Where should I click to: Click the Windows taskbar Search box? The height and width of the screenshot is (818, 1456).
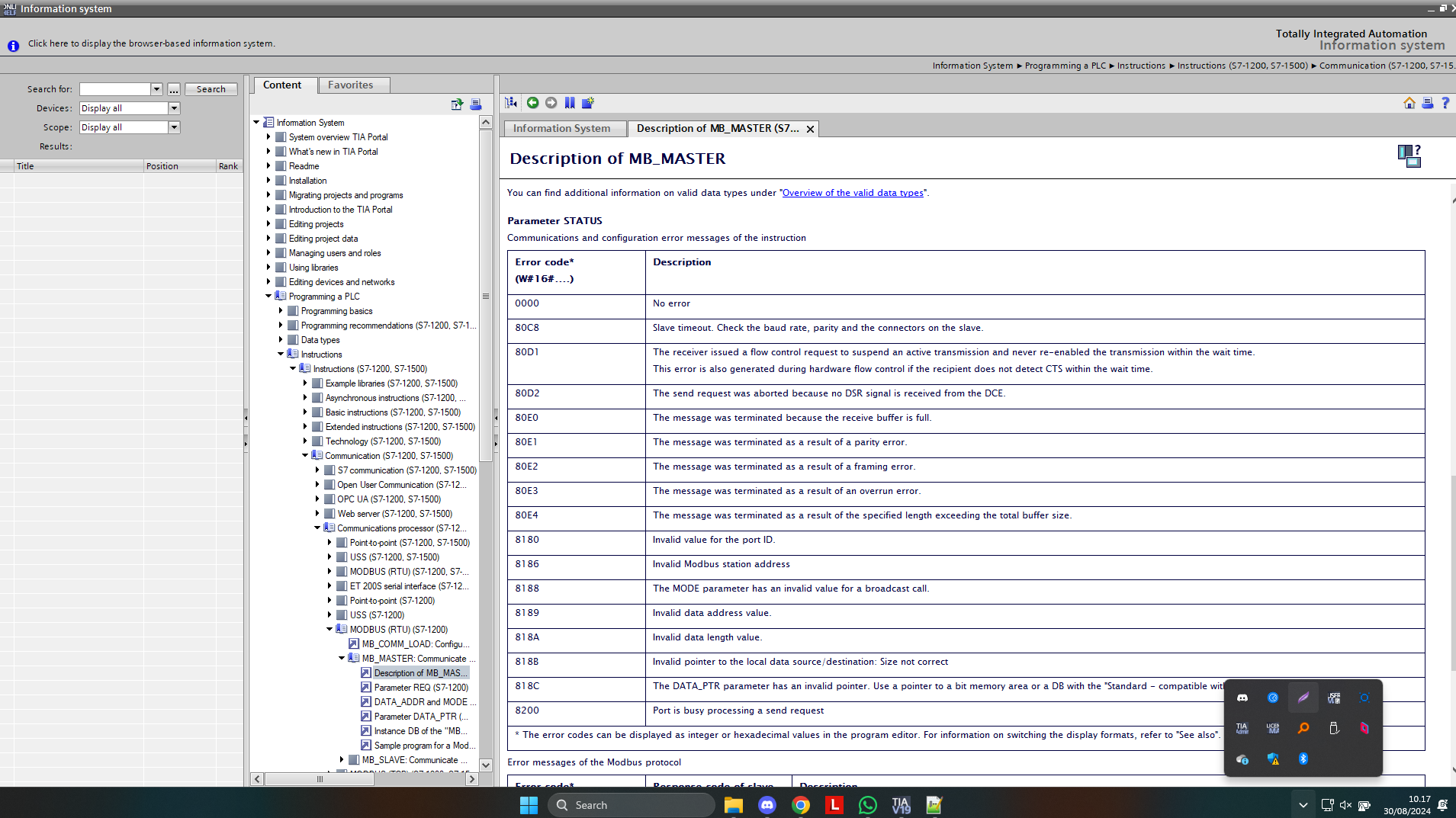click(632, 805)
